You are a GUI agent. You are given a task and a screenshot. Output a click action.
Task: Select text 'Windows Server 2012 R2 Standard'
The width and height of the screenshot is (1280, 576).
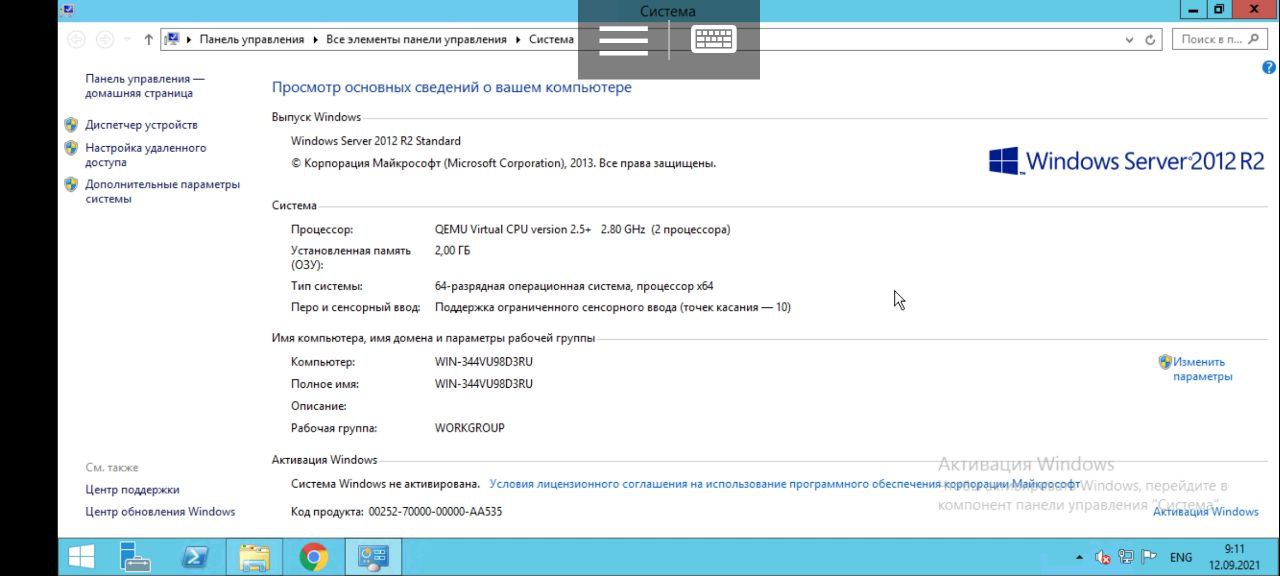(376, 141)
